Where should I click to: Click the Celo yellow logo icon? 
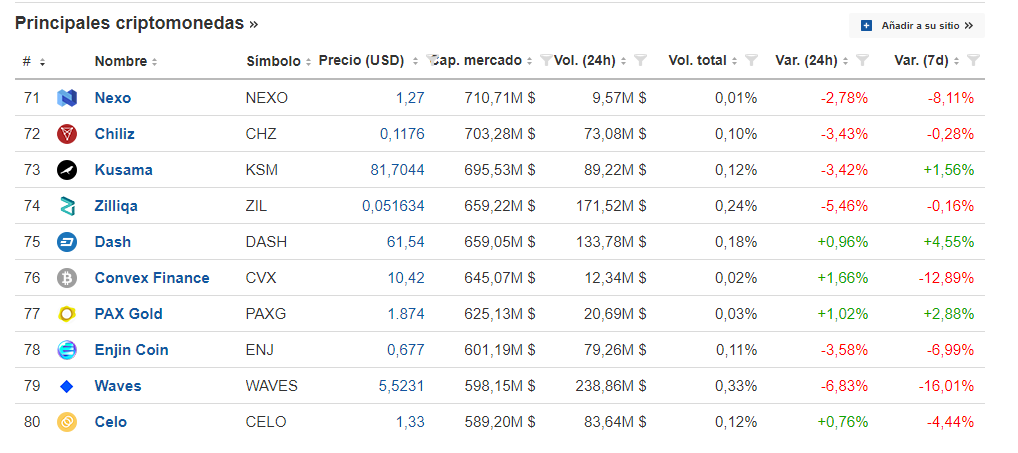pos(67,422)
